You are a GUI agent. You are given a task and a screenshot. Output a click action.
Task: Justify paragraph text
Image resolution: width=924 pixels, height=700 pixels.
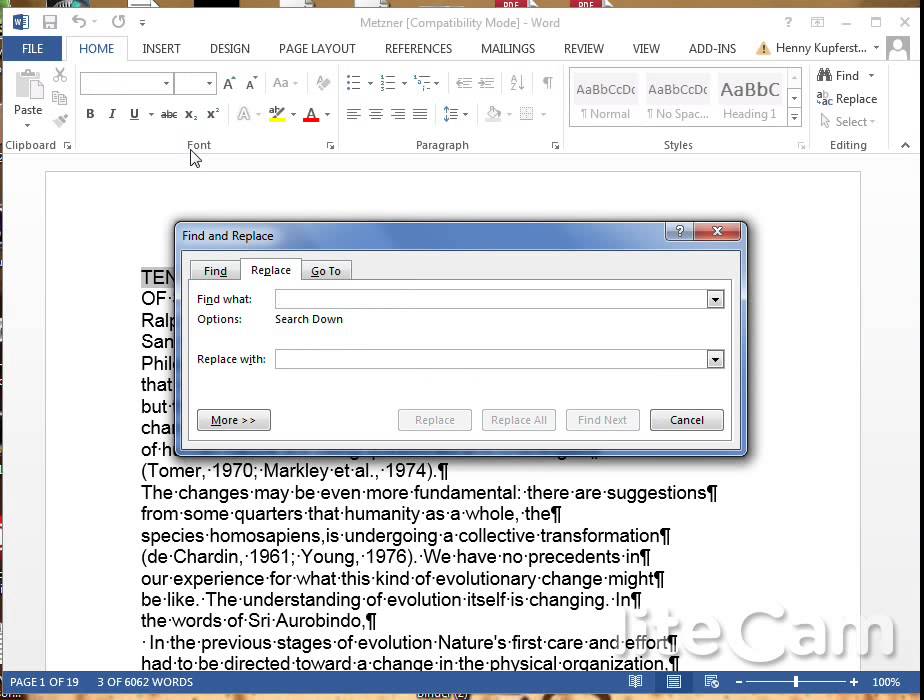pos(420,114)
